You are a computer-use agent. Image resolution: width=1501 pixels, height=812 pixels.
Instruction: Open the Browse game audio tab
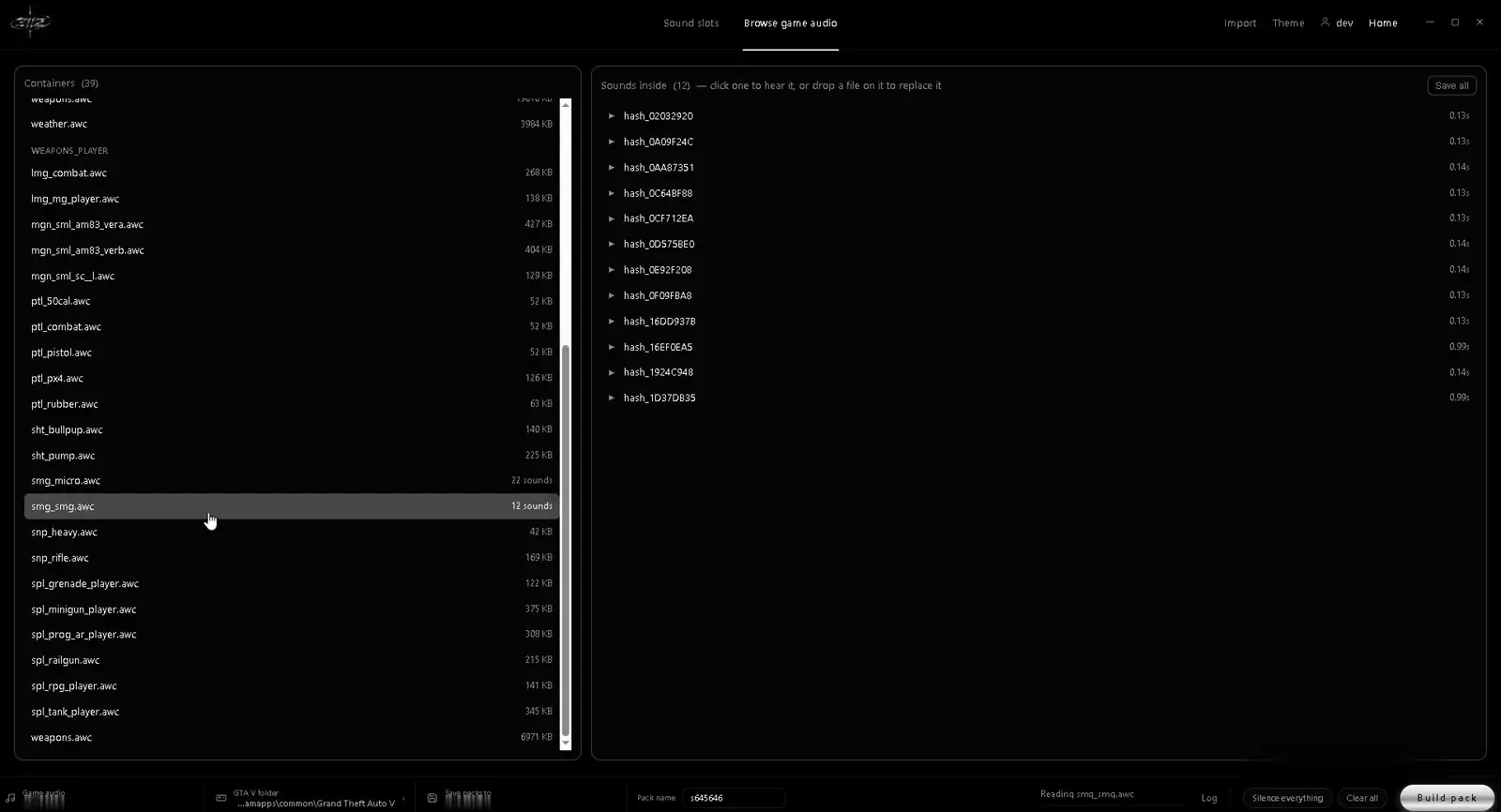[x=791, y=23]
